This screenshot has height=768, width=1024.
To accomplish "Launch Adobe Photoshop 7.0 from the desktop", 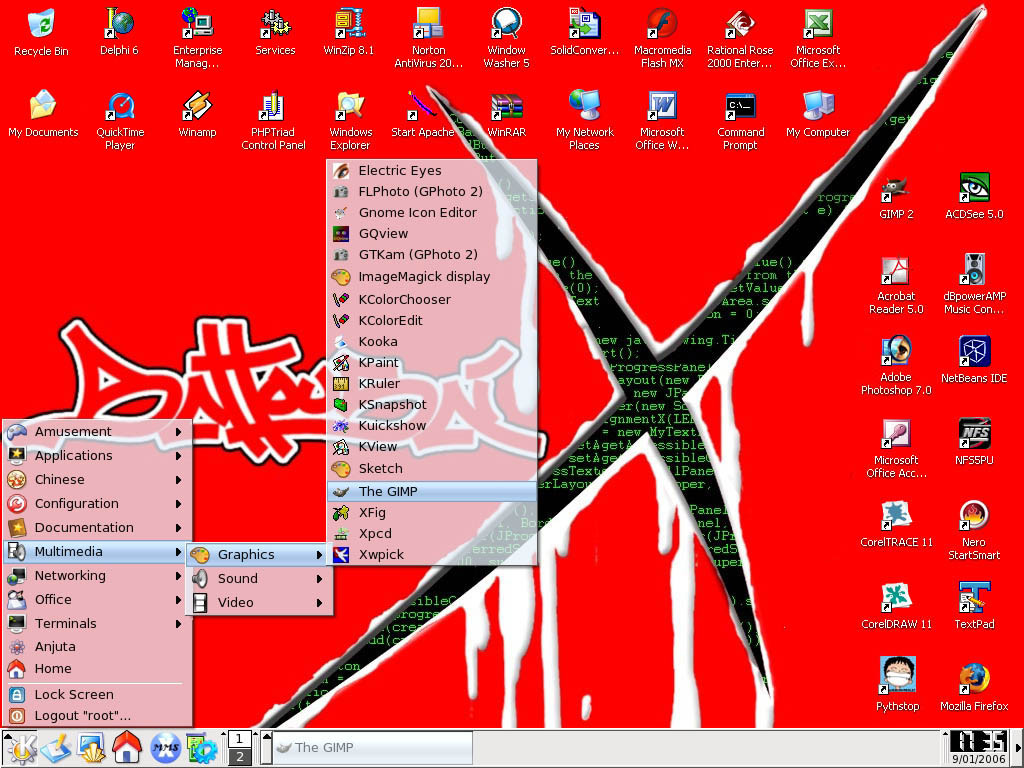I will (x=896, y=366).
